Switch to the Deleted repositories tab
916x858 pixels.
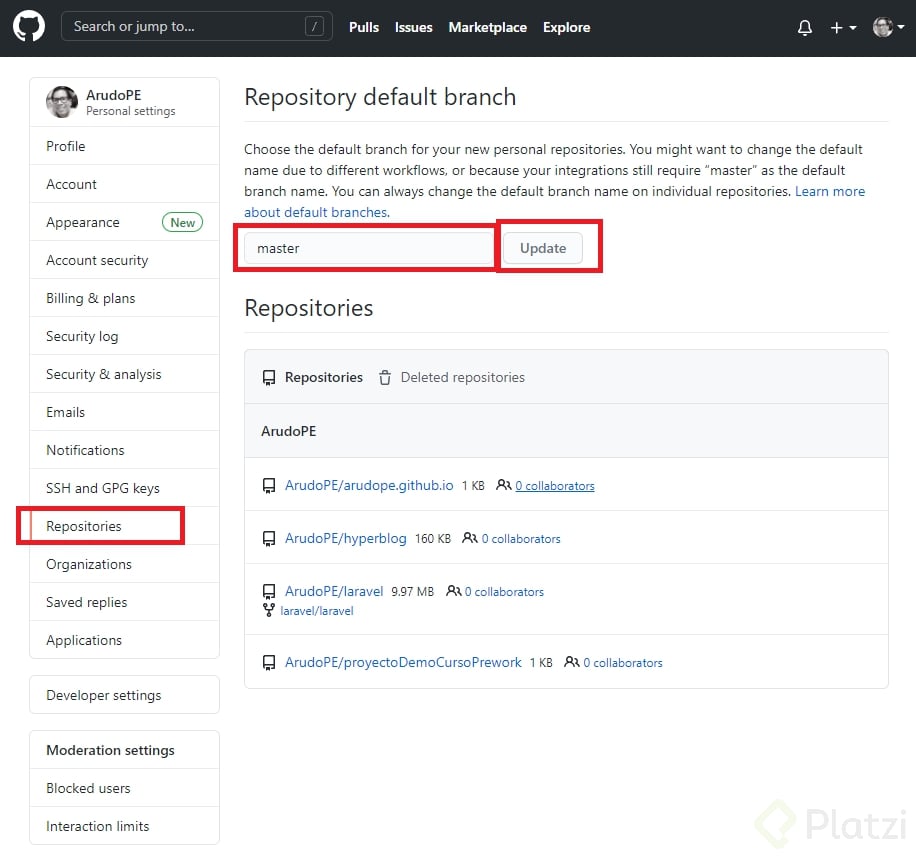pyautogui.click(x=462, y=378)
